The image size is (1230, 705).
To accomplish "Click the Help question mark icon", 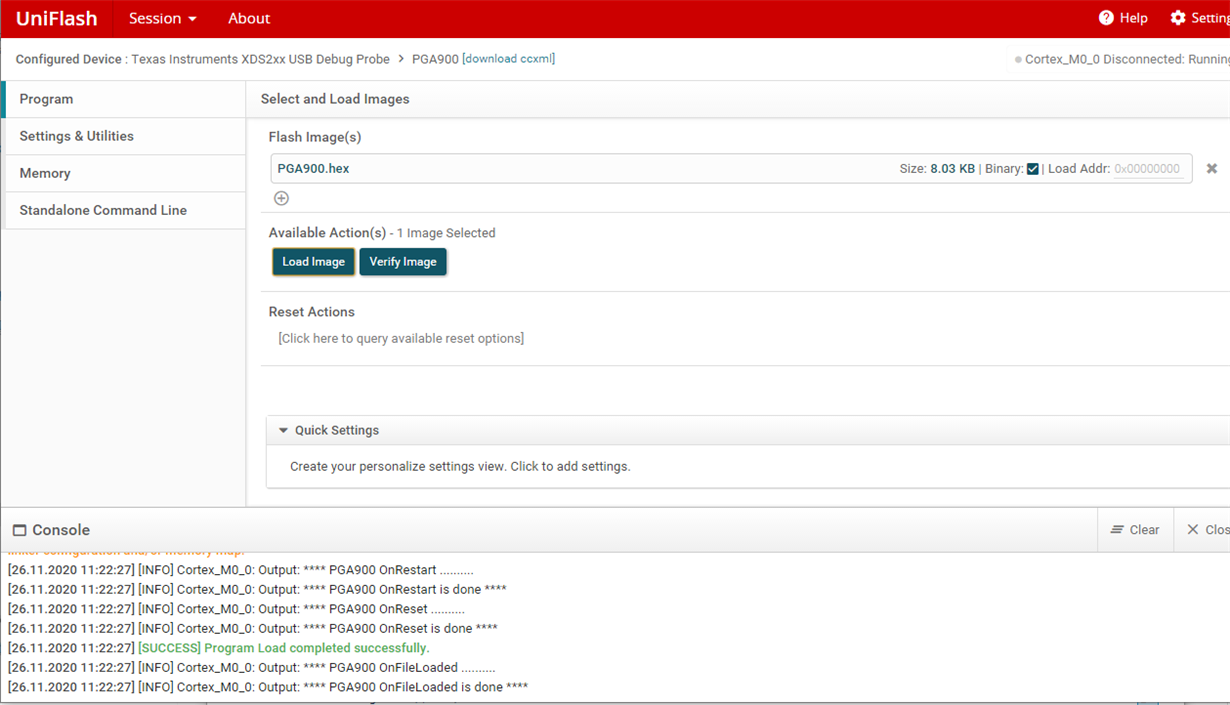I will click(1106, 18).
